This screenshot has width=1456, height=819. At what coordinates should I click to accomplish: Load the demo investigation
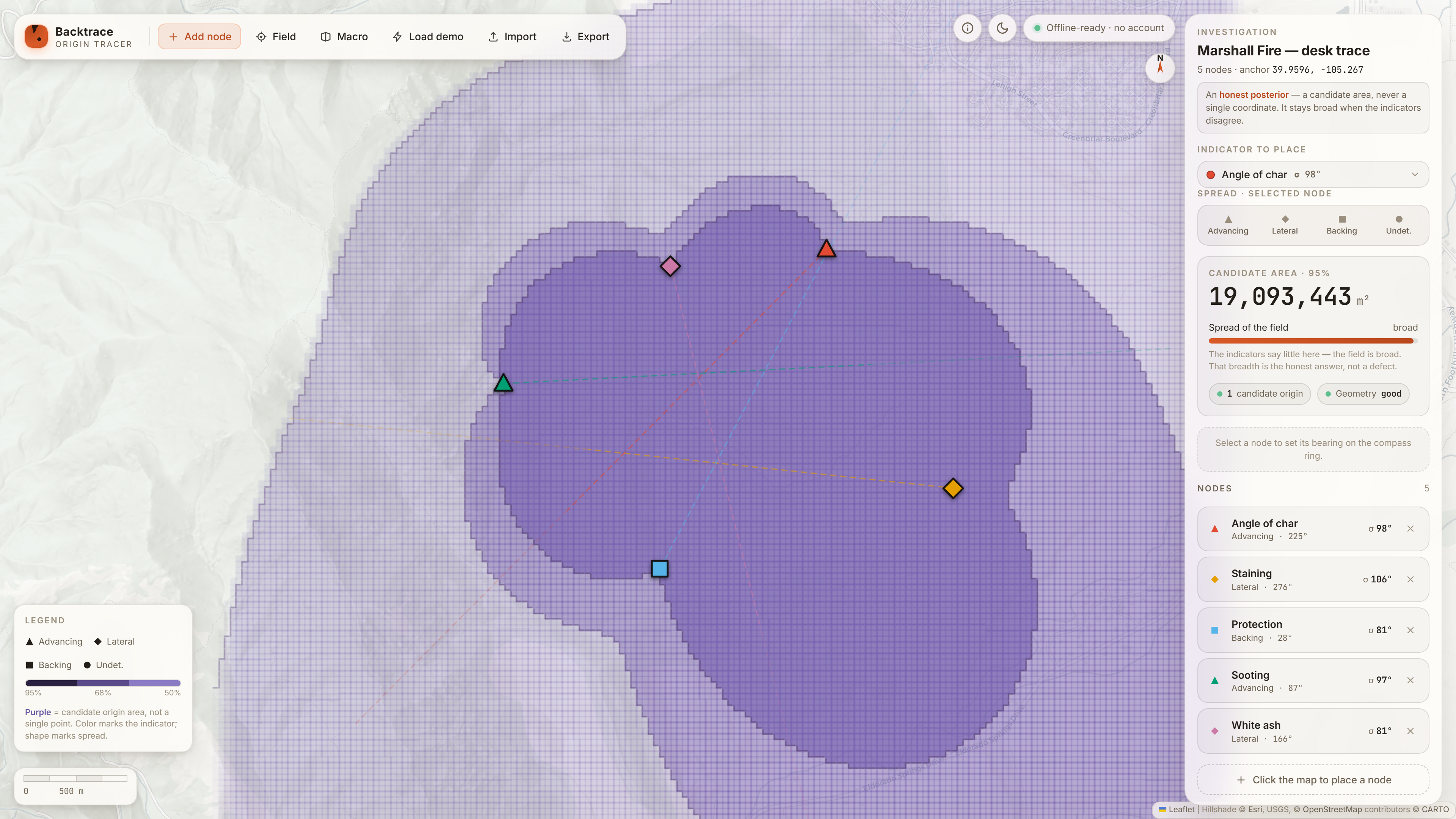(x=428, y=37)
